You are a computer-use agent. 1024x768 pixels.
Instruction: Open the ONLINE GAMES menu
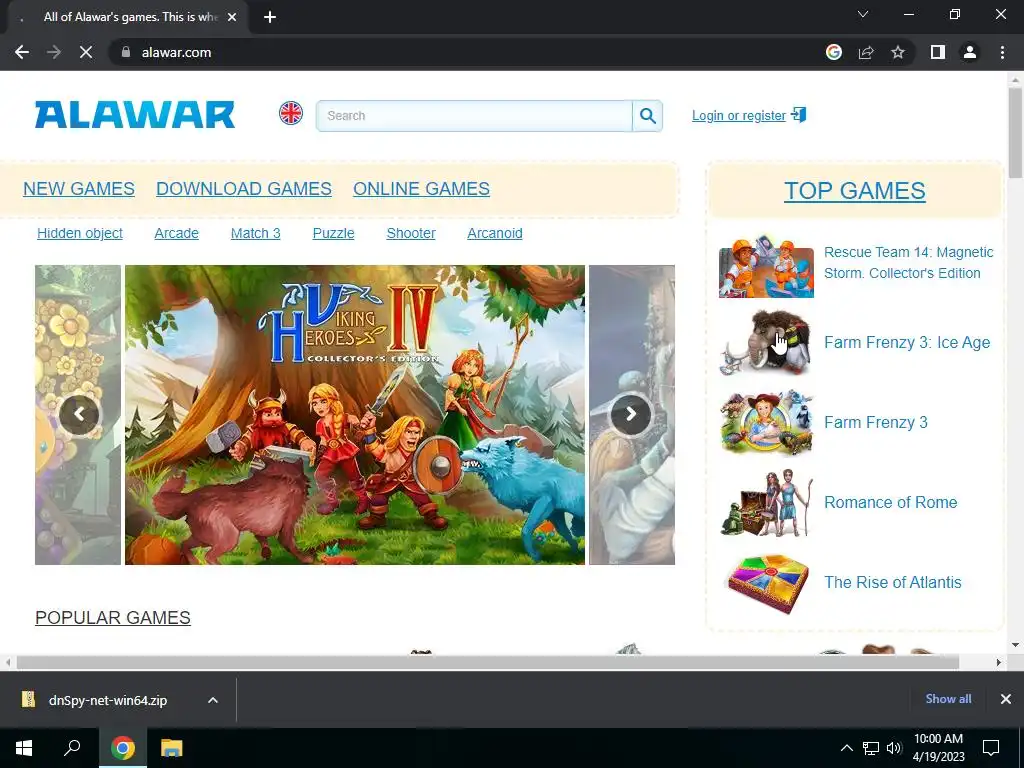tap(421, 189)
